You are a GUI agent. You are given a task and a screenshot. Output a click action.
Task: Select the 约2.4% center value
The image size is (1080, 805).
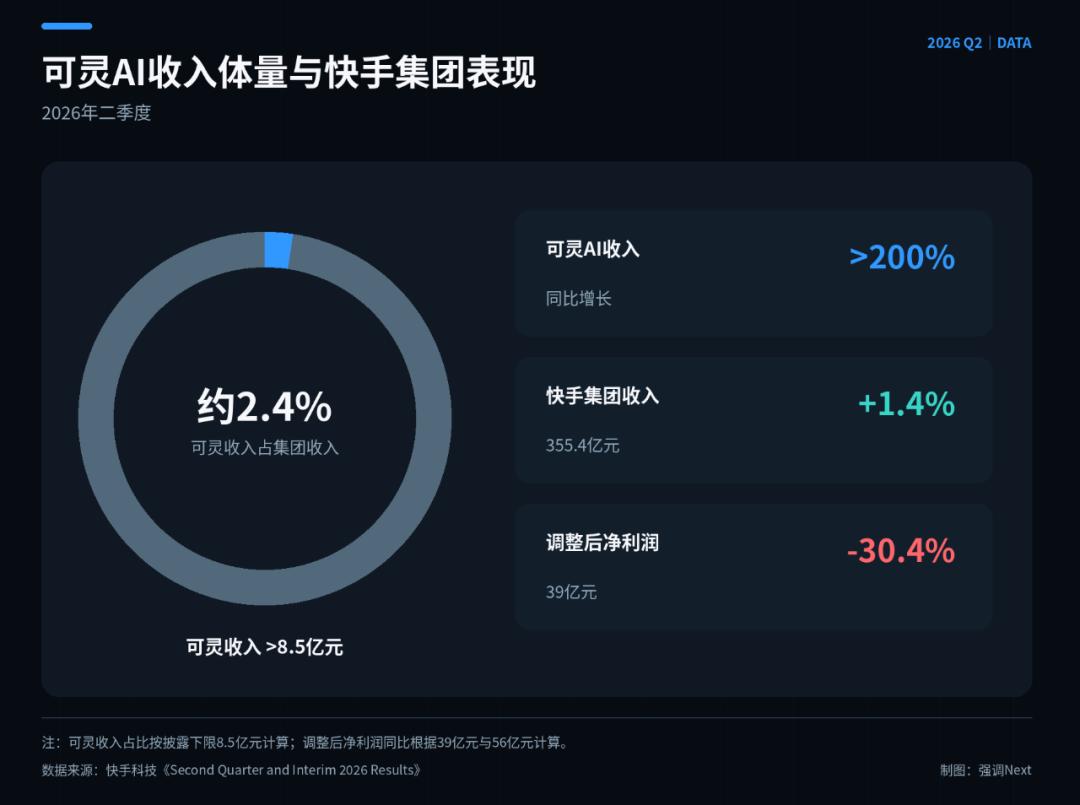point(264,406)
